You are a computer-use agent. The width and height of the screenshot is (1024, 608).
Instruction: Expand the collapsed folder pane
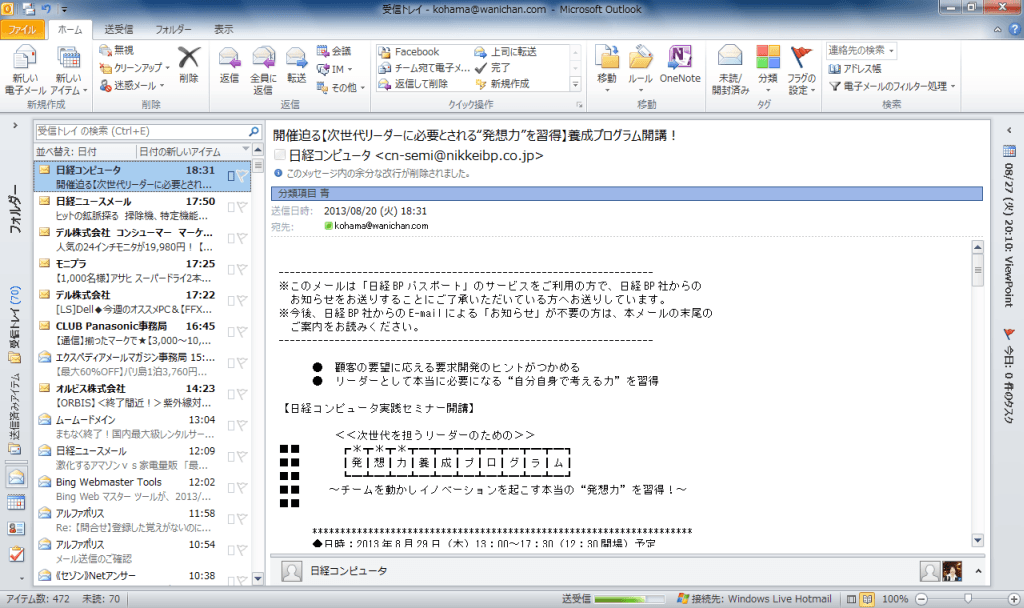(15, 125)
